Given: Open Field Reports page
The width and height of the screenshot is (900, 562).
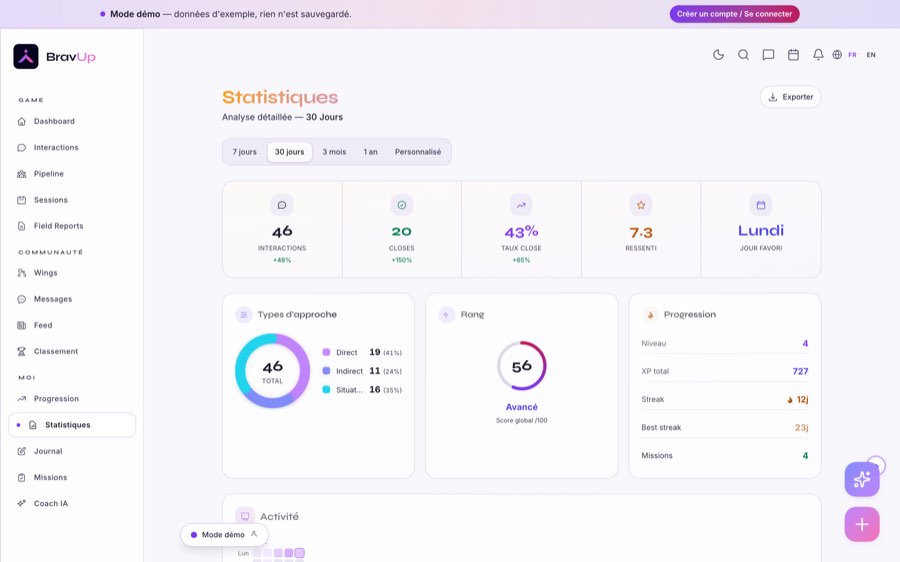Looking at the screenshot, I should coord(72,226).
